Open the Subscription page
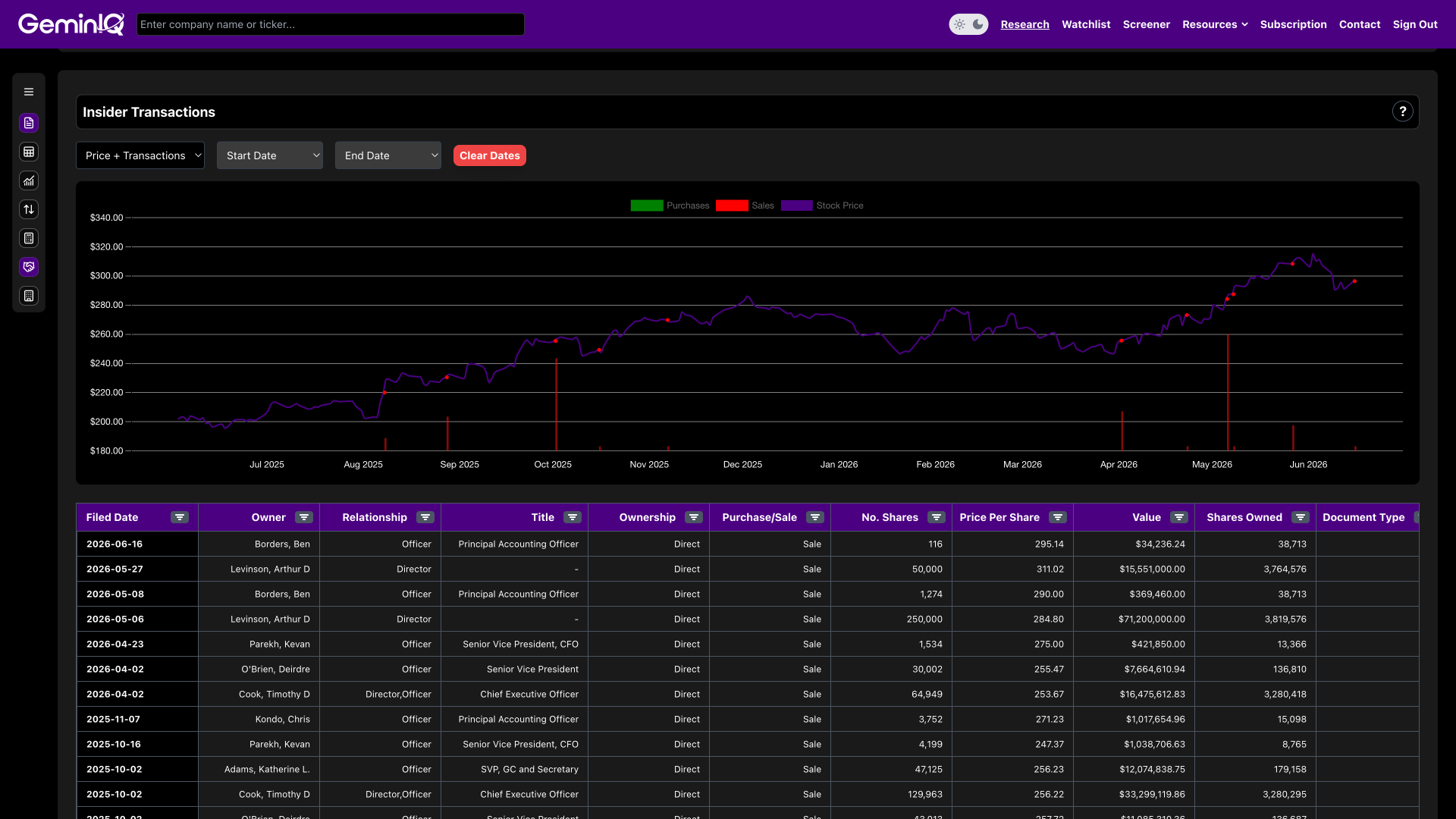 1293,24
